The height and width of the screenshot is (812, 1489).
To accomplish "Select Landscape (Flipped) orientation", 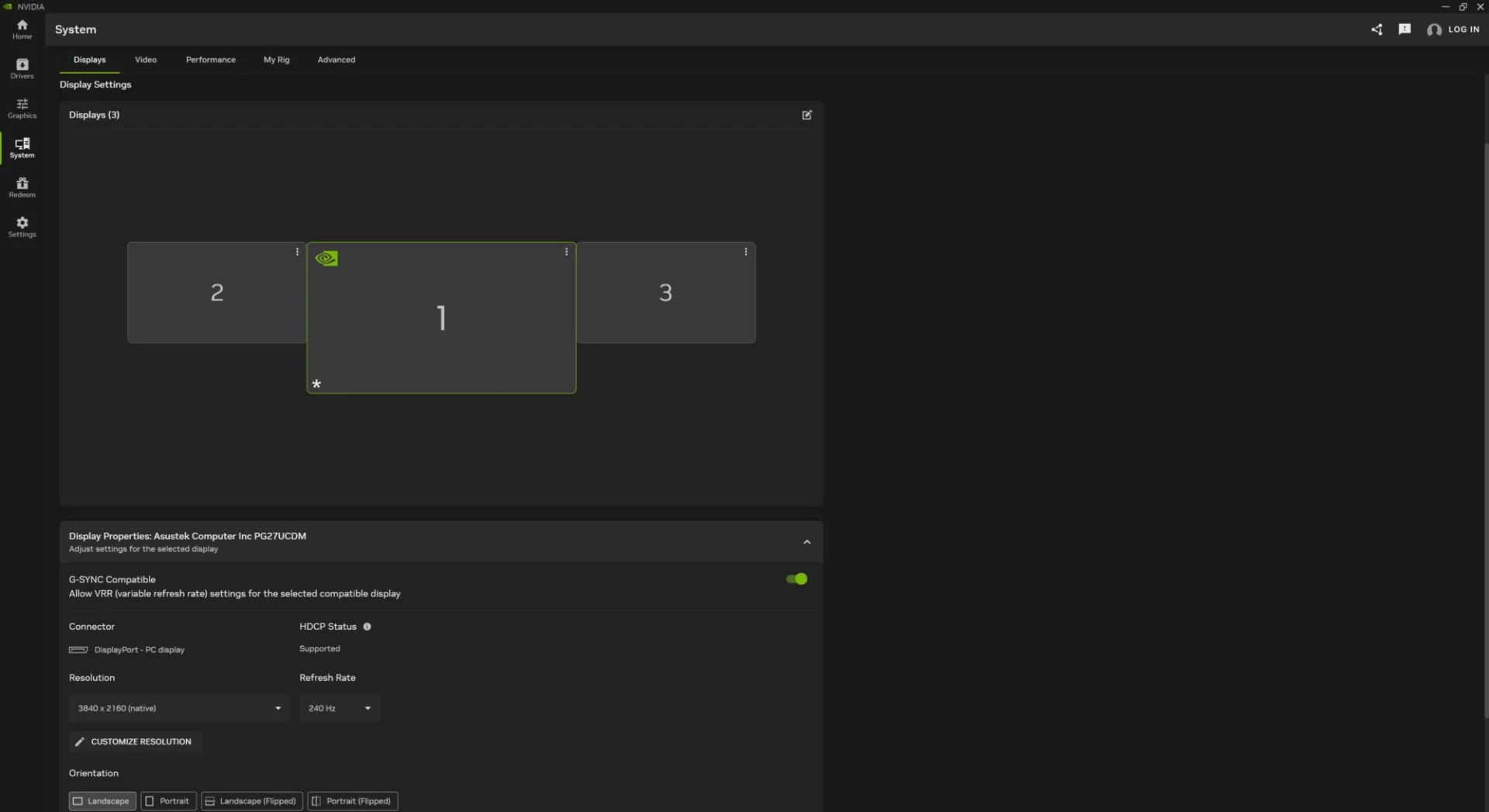I will point(252,801).
